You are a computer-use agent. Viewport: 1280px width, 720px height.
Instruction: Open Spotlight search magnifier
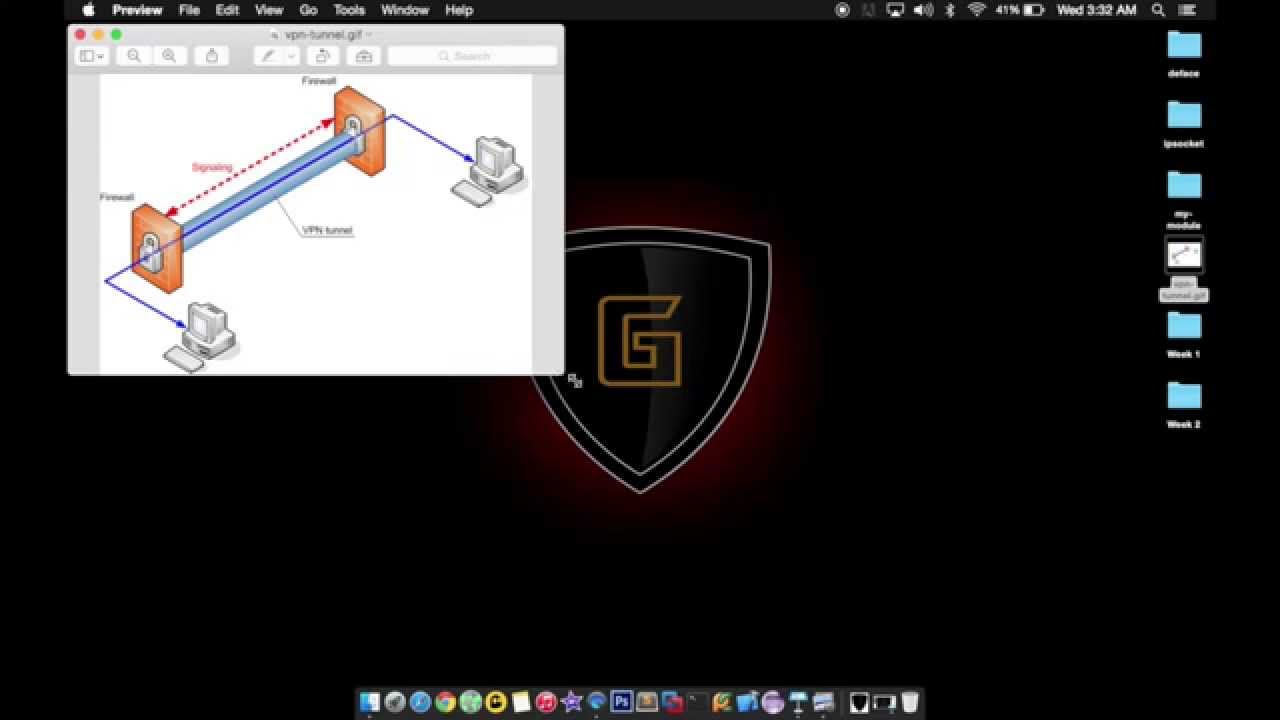coord(1159,10)
